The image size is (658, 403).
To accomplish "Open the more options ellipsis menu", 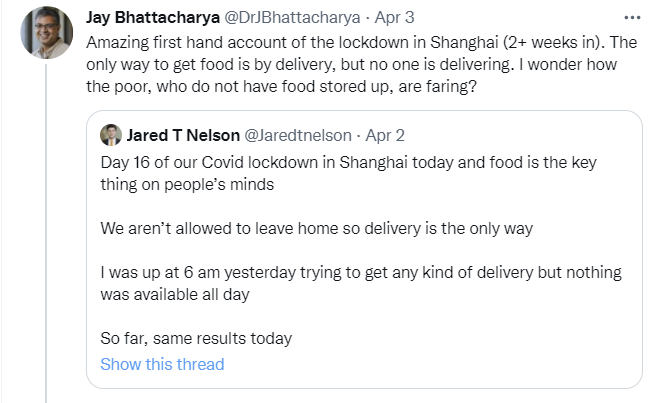I will click(632, 19).
